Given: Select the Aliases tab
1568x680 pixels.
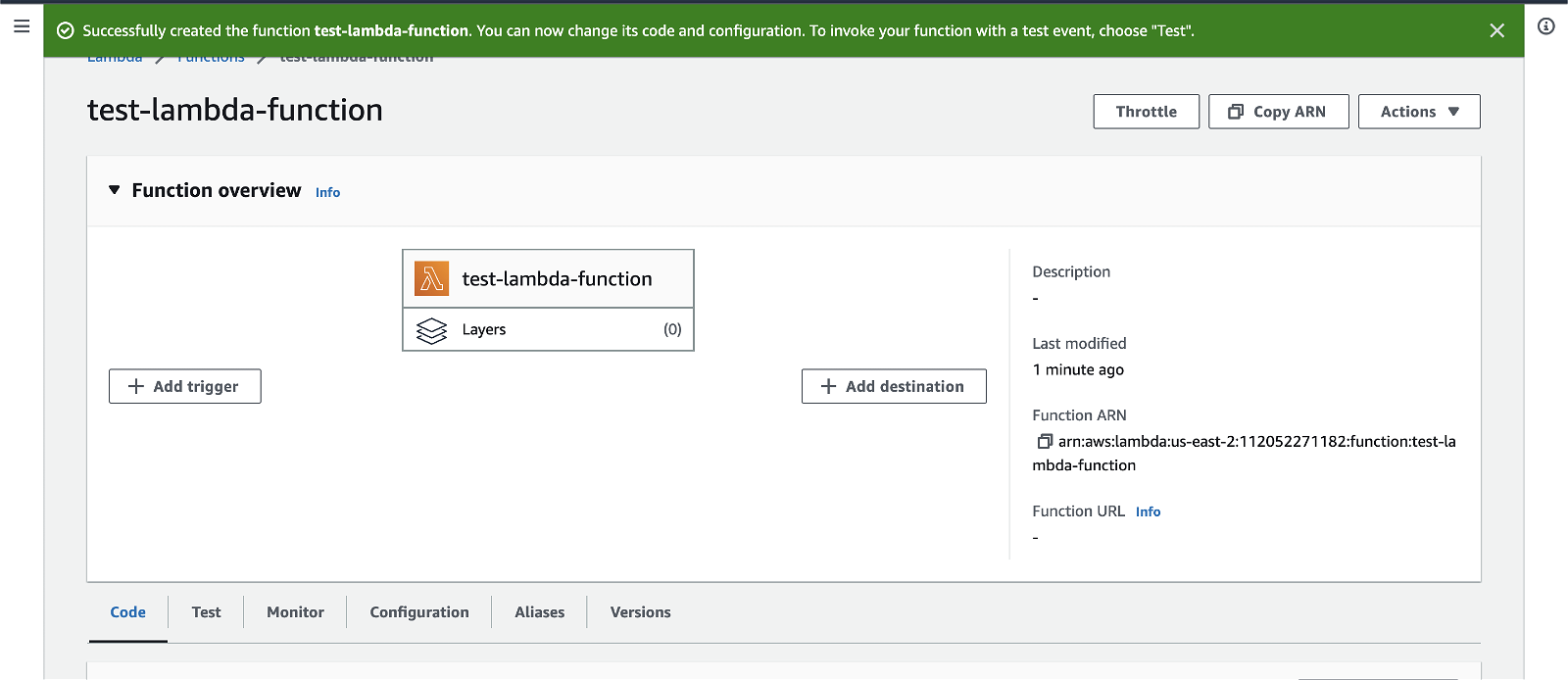Looking at the screenshot, I should tap(539, 612).
